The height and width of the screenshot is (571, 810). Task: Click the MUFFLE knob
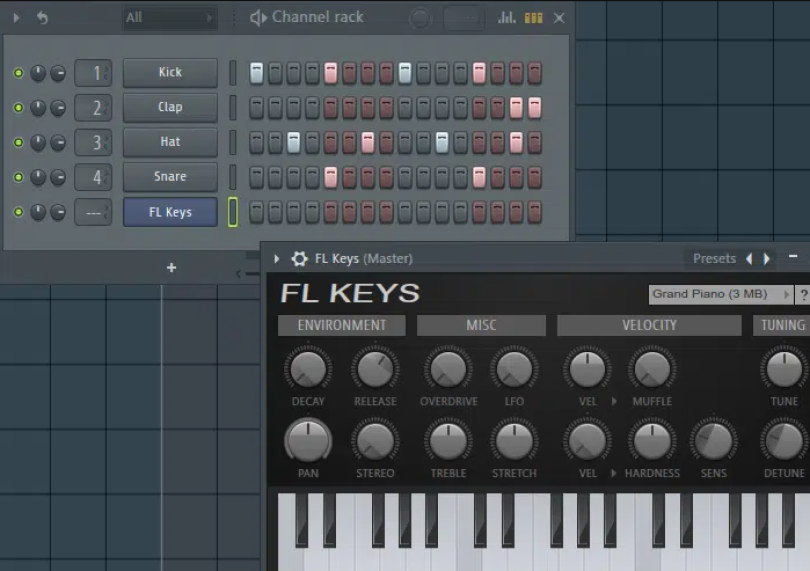tap(652, 369)
